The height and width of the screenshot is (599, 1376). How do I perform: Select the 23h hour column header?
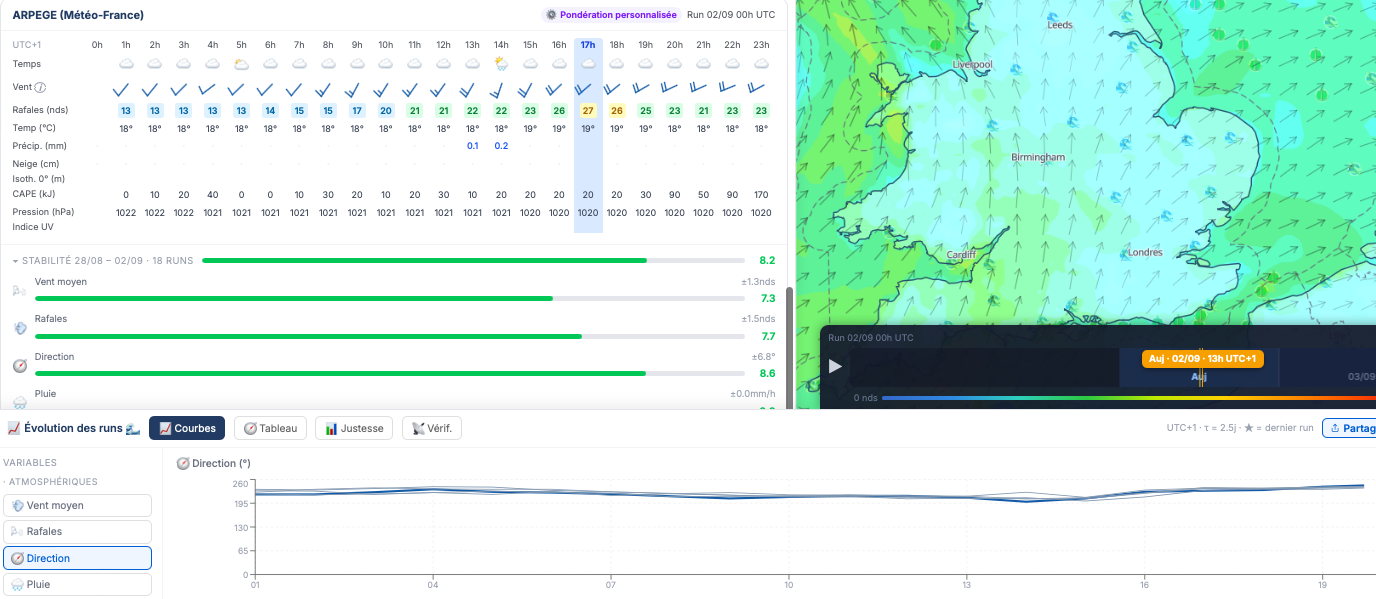(761, 45)
